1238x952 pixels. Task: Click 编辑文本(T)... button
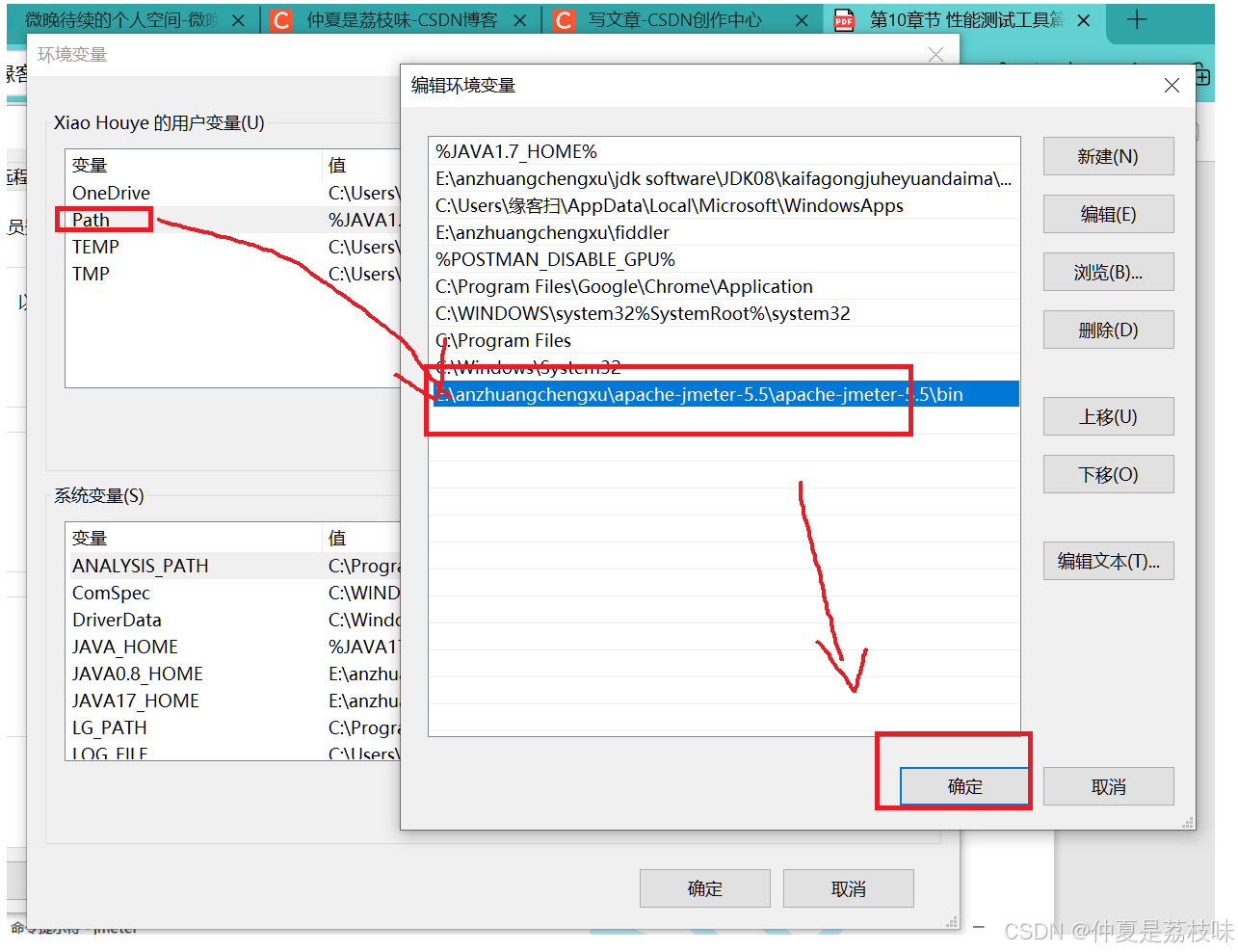tap(1108, 561)
